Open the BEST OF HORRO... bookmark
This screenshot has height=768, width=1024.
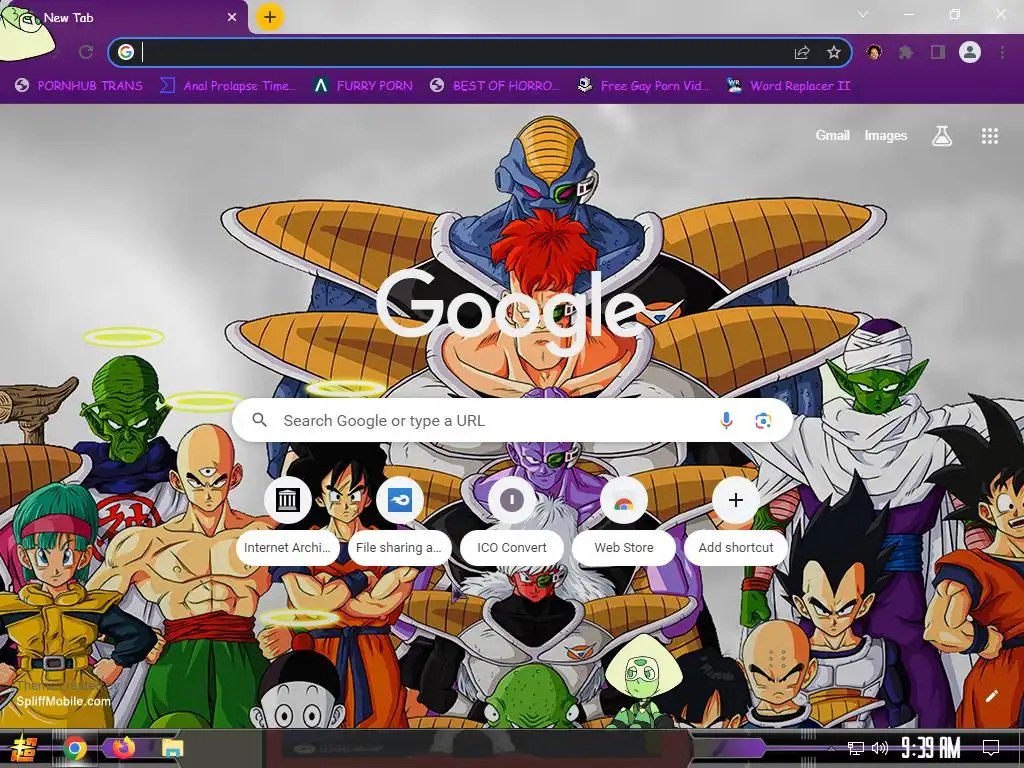[496, 86]
